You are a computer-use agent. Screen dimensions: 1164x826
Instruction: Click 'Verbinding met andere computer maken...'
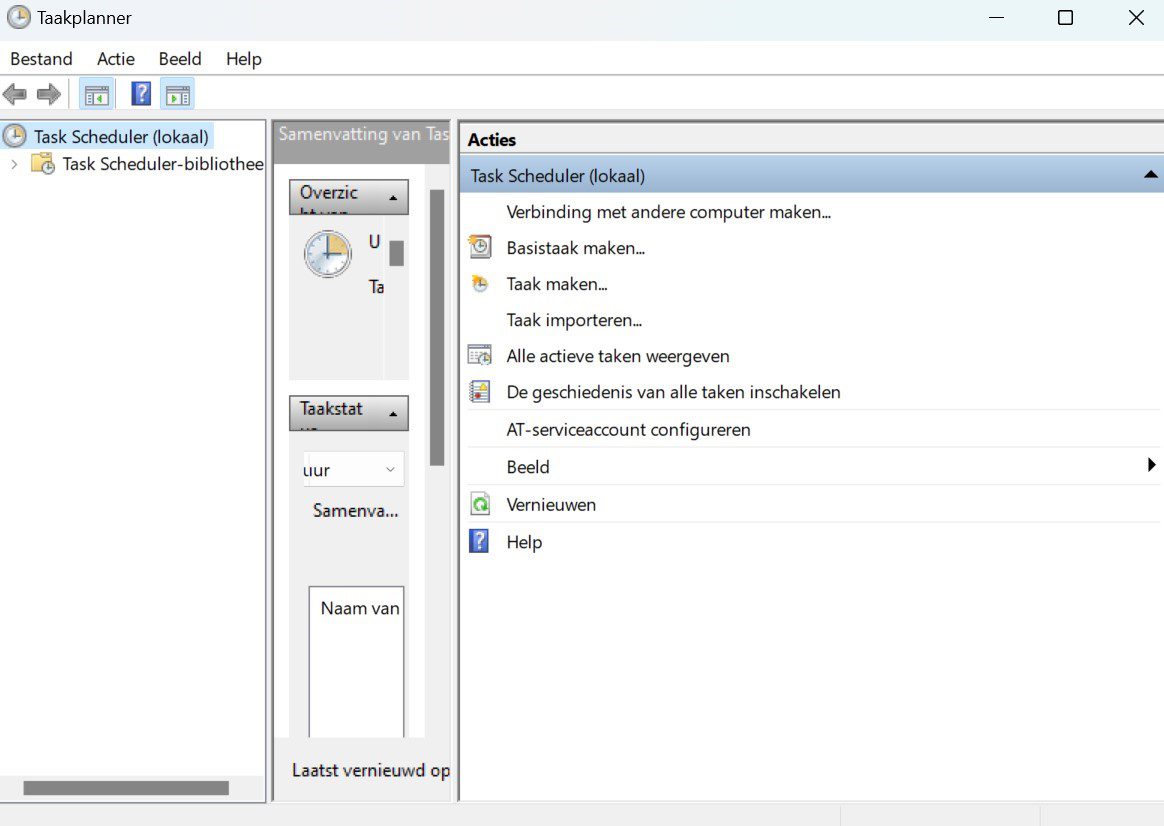coord(668,212)
